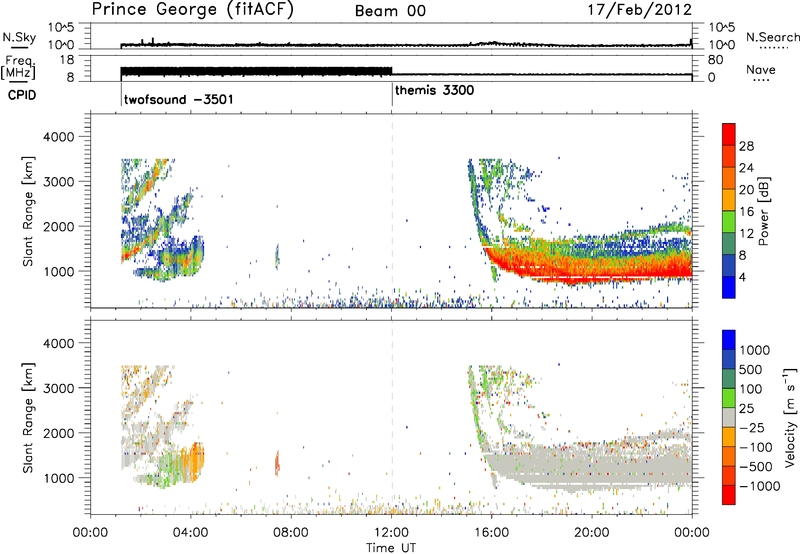Select the '-500' velocity colorbar tick
This screenshot has width=800, height=554.
(757, 467)
